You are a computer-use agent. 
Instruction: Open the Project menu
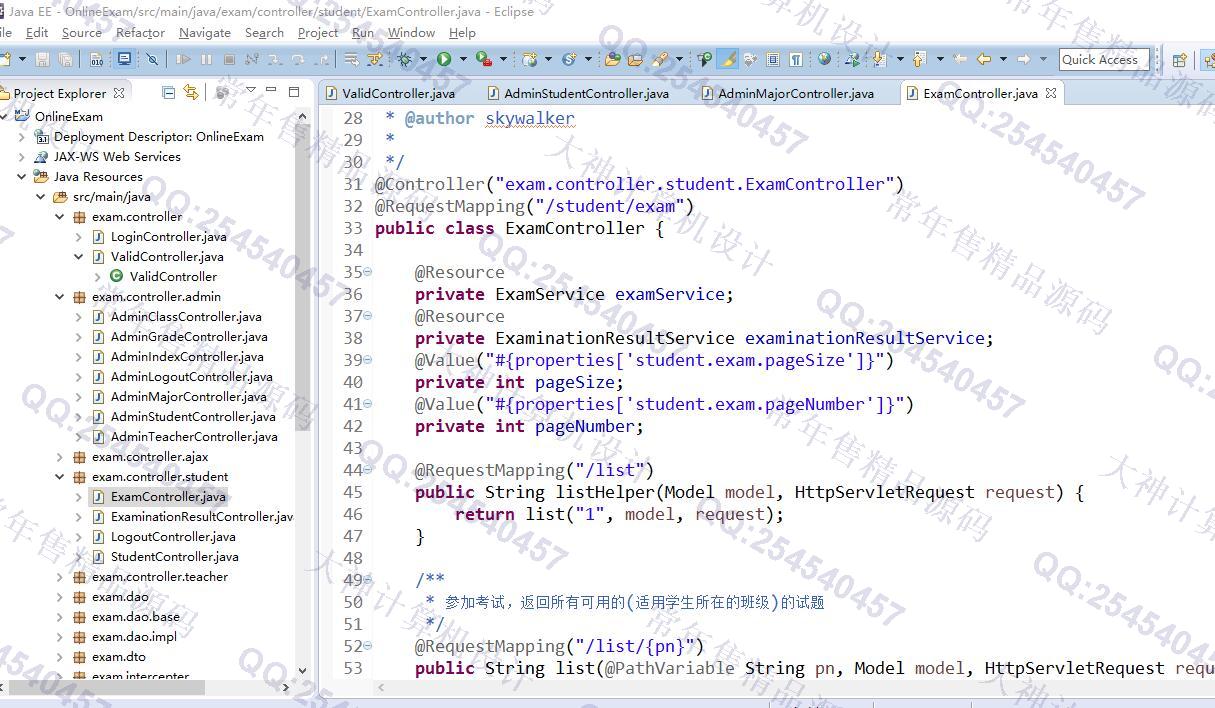tap(318, 32)
